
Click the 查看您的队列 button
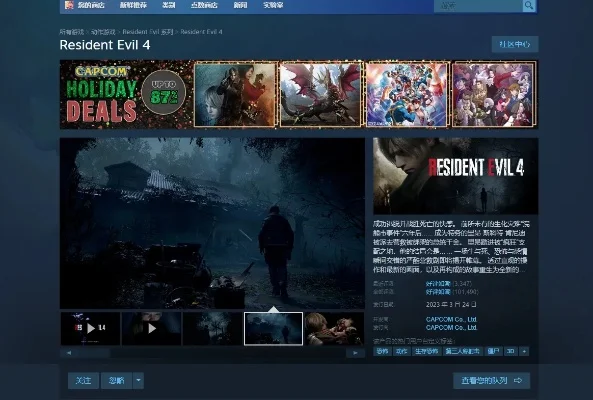491,380
